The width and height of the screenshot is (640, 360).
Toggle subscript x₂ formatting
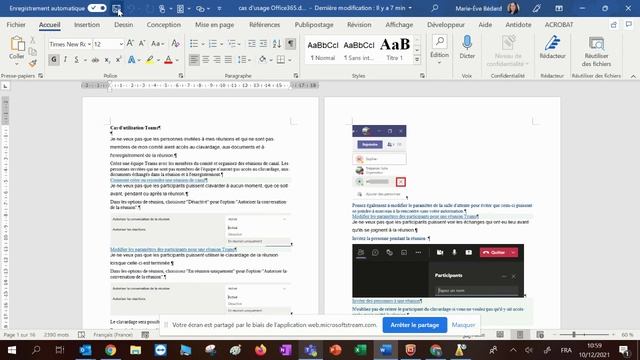point(107,60)
